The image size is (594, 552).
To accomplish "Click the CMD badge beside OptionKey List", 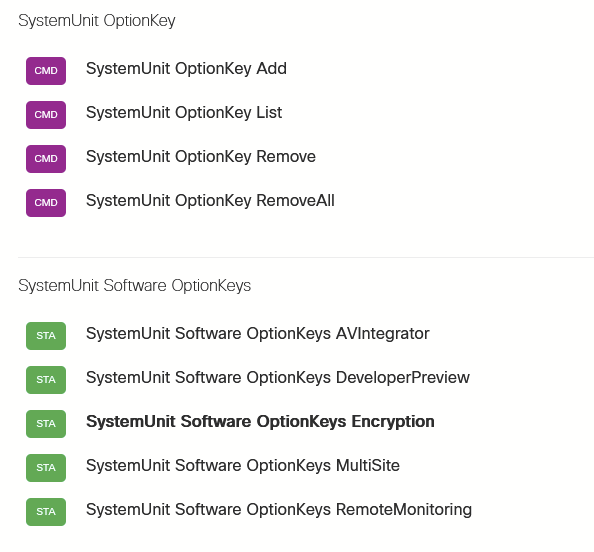I will [x=46, y=115].
